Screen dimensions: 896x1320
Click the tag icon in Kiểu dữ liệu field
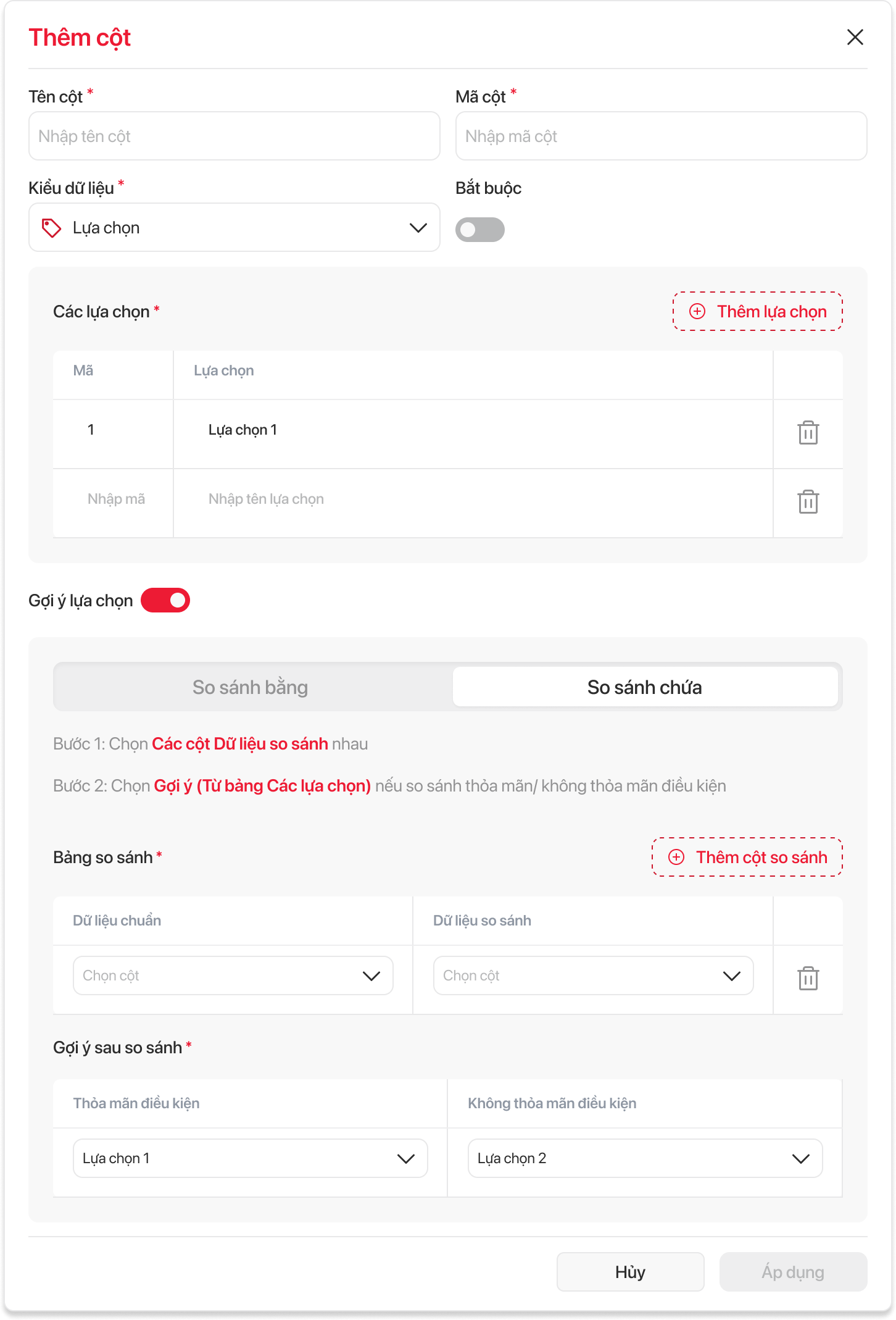(51, 228)
